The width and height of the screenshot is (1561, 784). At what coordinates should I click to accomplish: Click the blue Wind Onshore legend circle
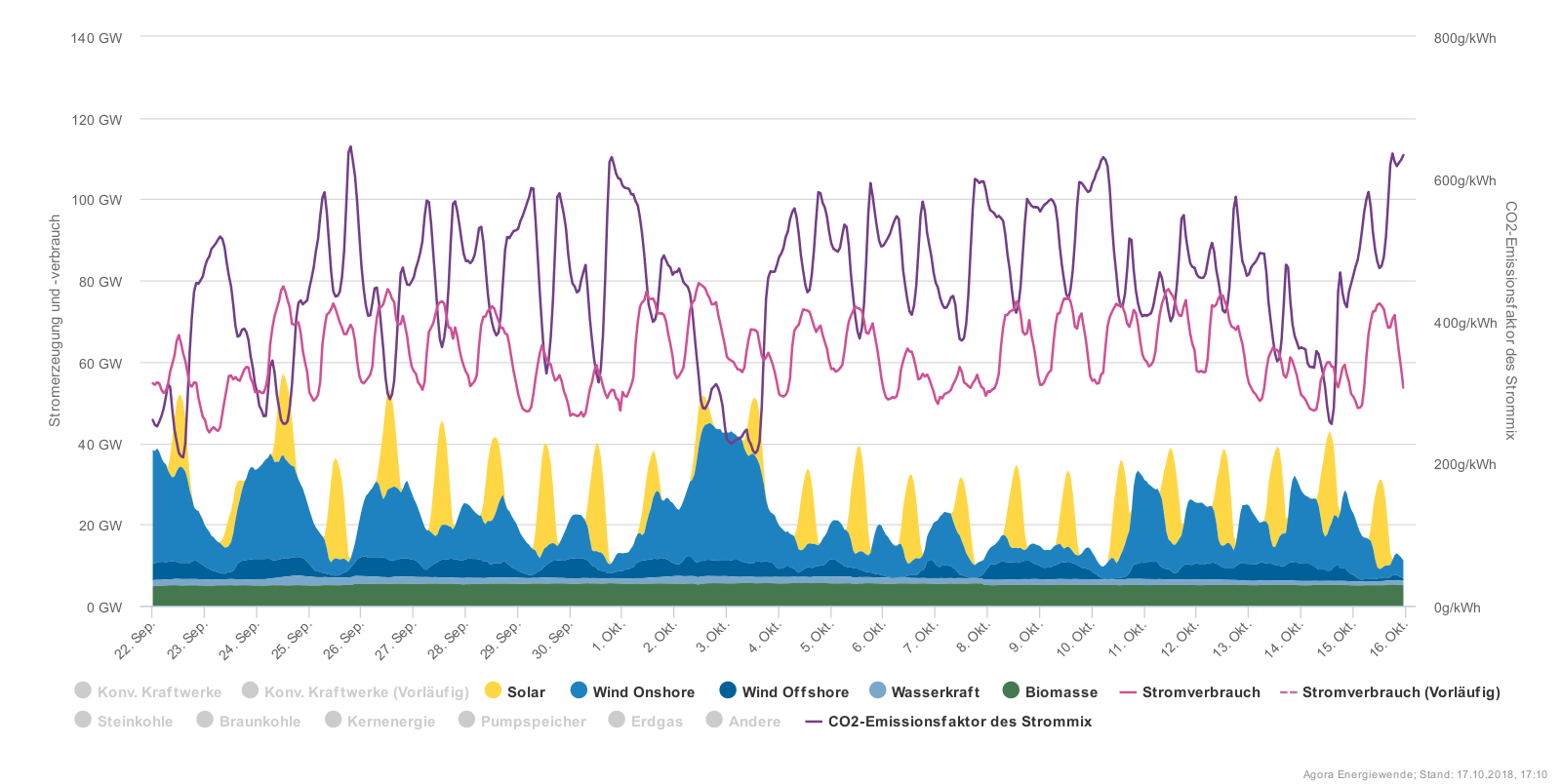(579, 690)
